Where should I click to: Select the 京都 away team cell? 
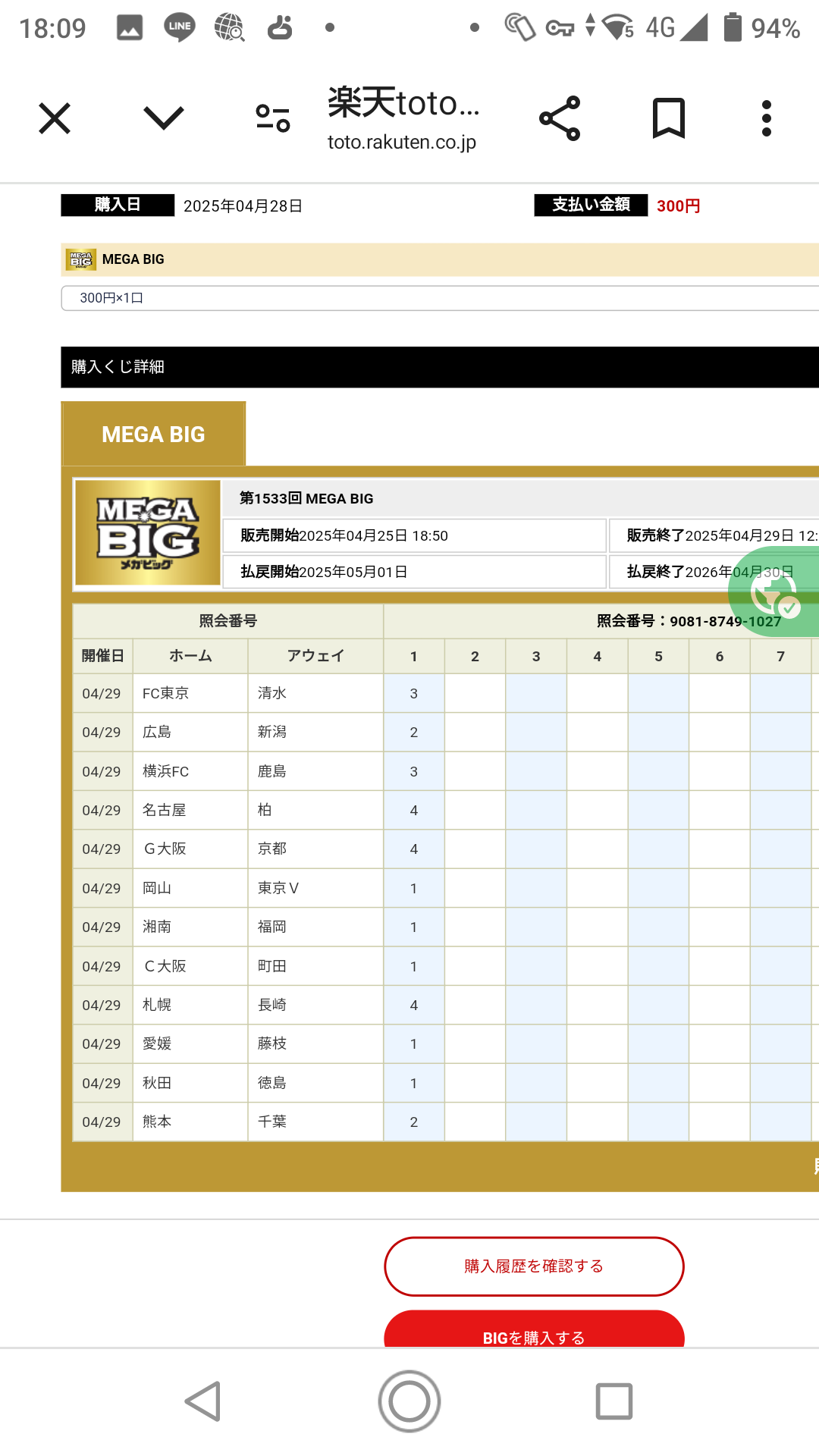[315, 849]
